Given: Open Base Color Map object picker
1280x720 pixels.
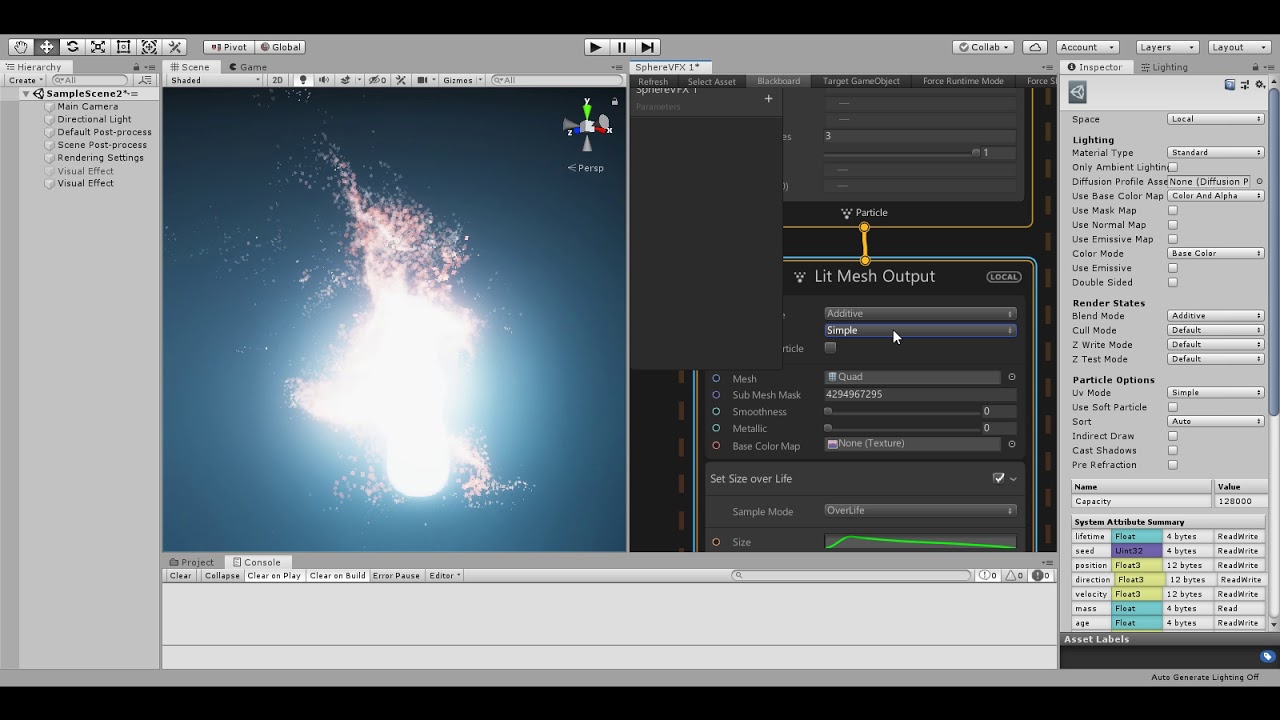Looking at the screenshot, I should [1011, 444].
